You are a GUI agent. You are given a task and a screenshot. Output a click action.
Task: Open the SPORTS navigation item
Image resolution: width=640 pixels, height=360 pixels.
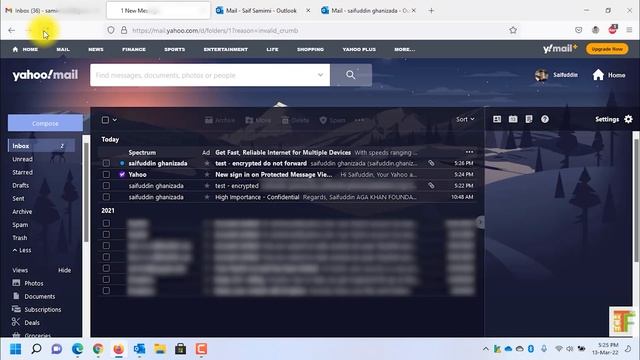(x=175, y=49)
